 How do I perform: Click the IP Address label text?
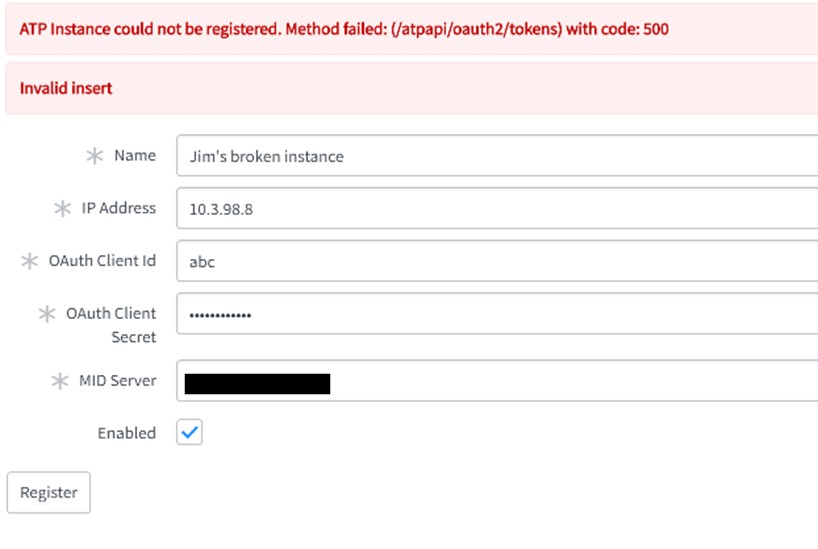coord(119,208)
